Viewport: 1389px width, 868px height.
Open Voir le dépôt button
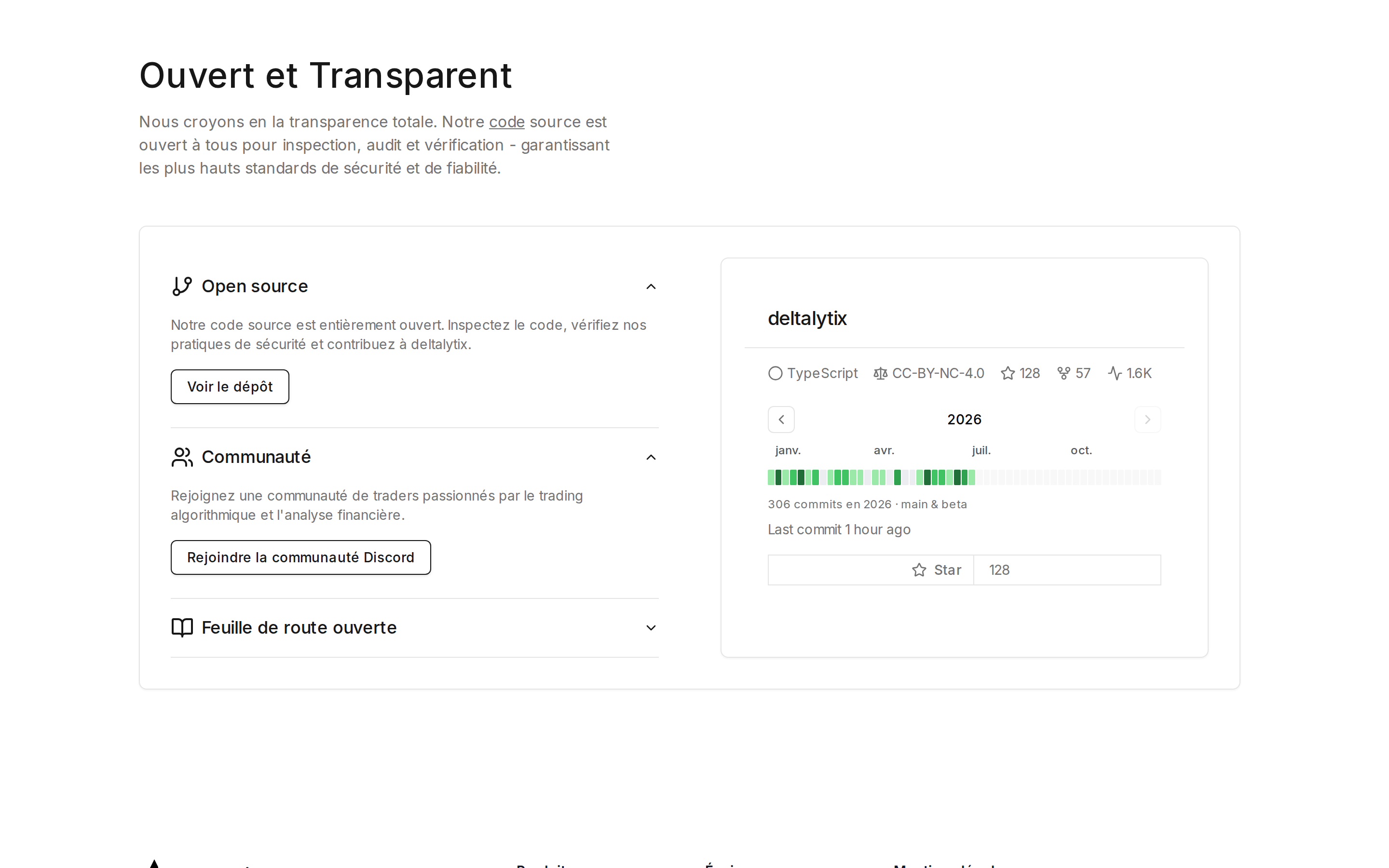click(230, 387)
